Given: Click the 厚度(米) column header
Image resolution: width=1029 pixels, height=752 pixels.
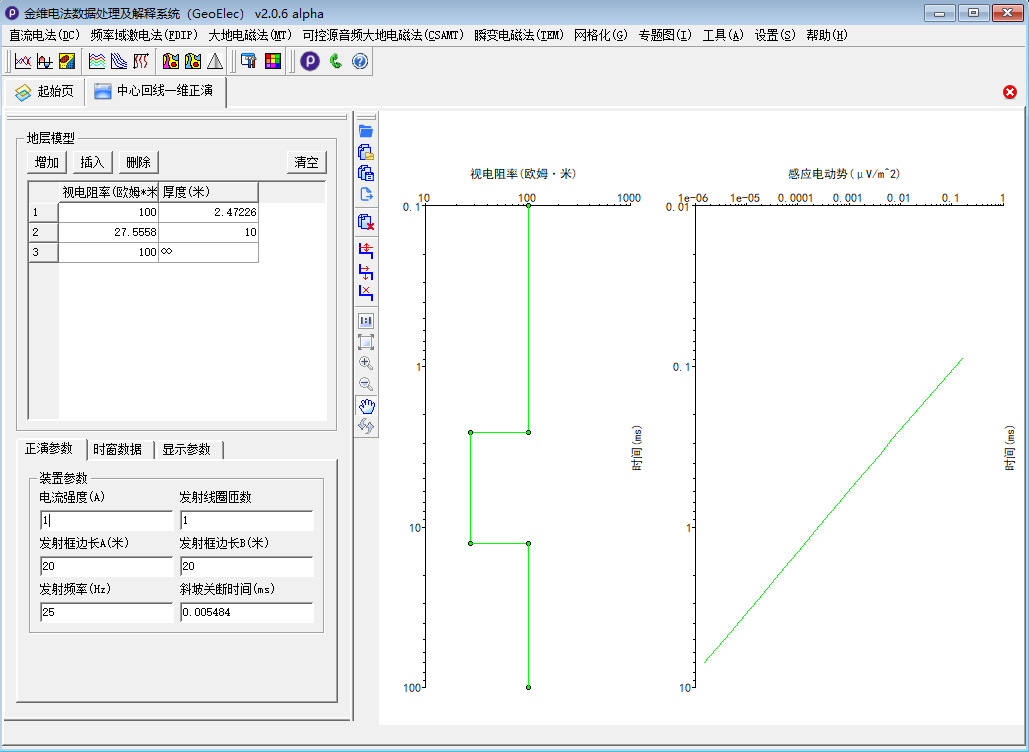Looking at the screenshot, I should tap(208, 192).
